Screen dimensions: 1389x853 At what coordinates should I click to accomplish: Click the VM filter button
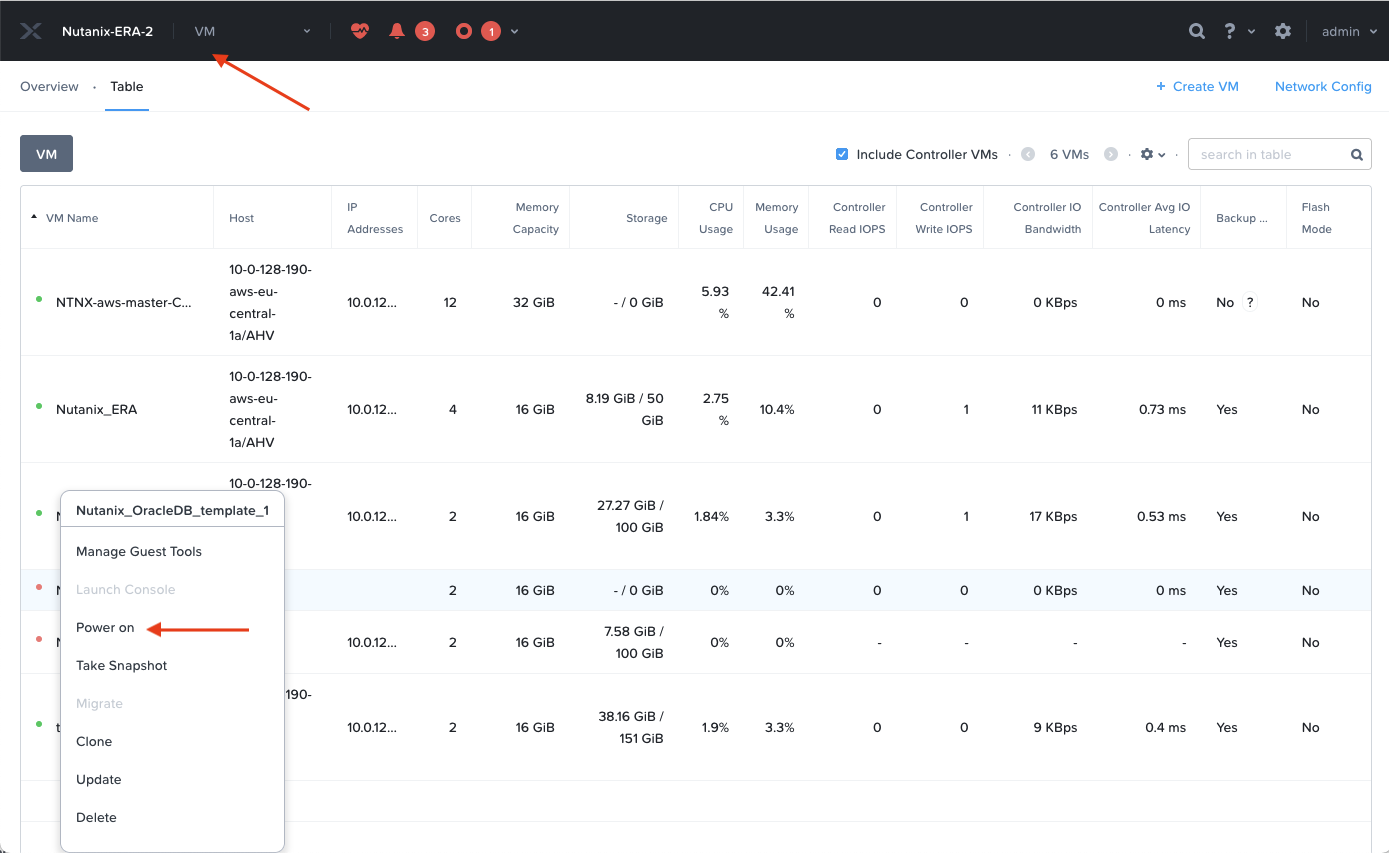[46, 154]
